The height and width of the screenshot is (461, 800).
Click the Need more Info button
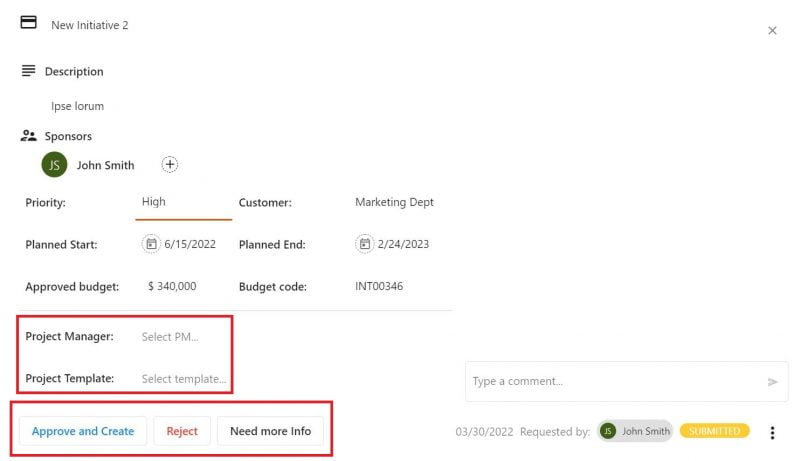pos(270,431)
